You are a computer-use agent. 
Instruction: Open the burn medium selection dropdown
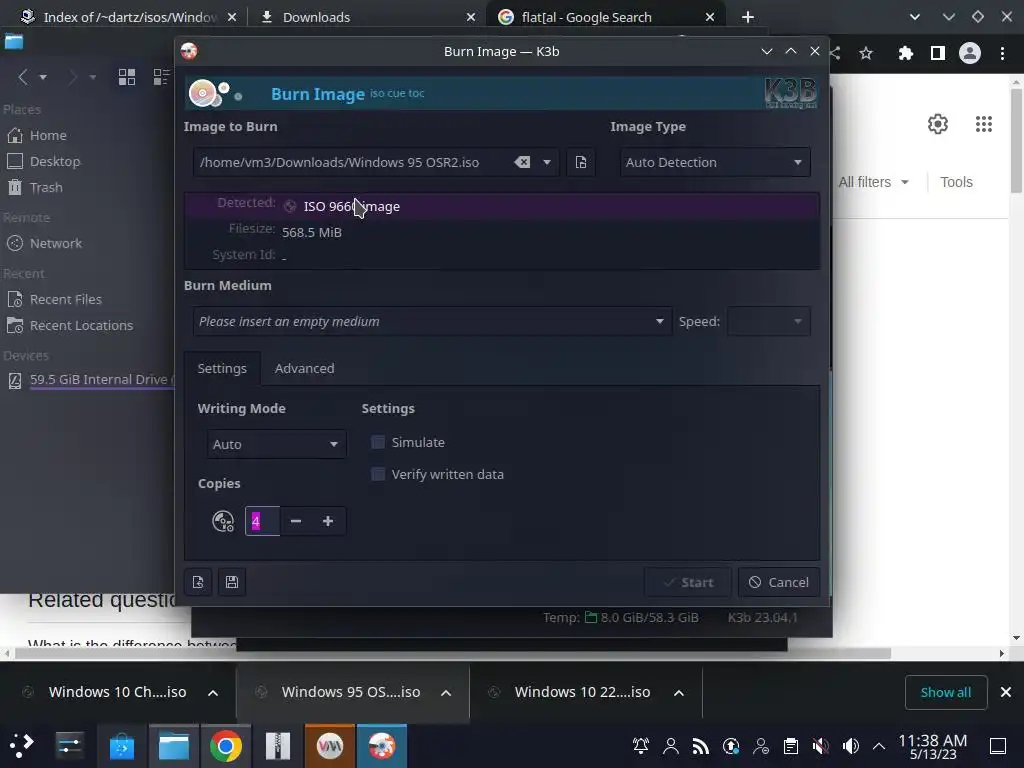432,321
